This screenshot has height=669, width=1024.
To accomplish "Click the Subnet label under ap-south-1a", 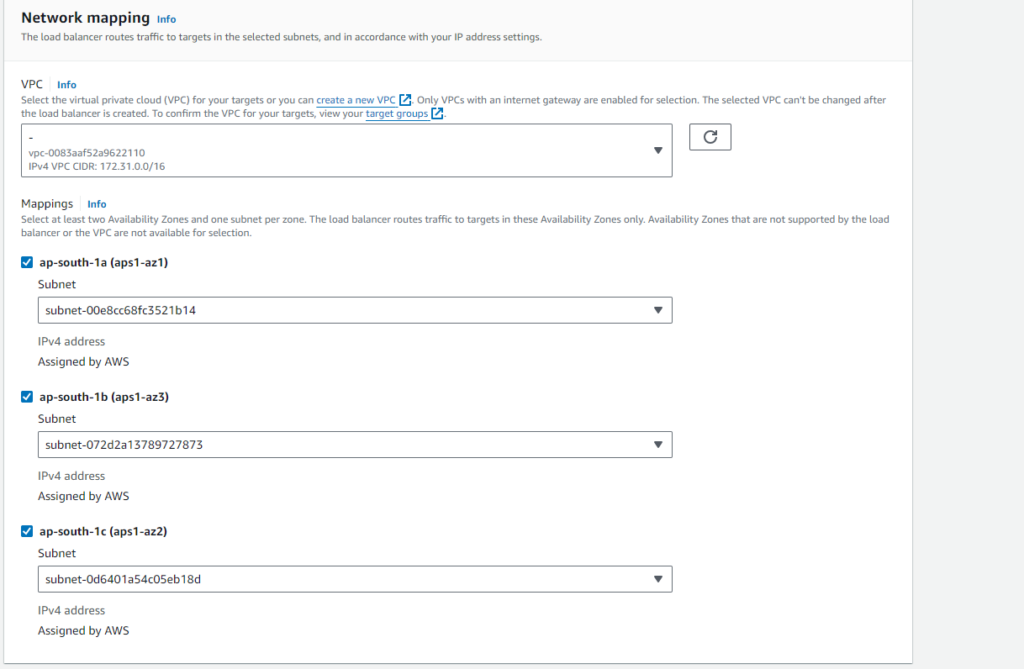I will pos(57,285).
